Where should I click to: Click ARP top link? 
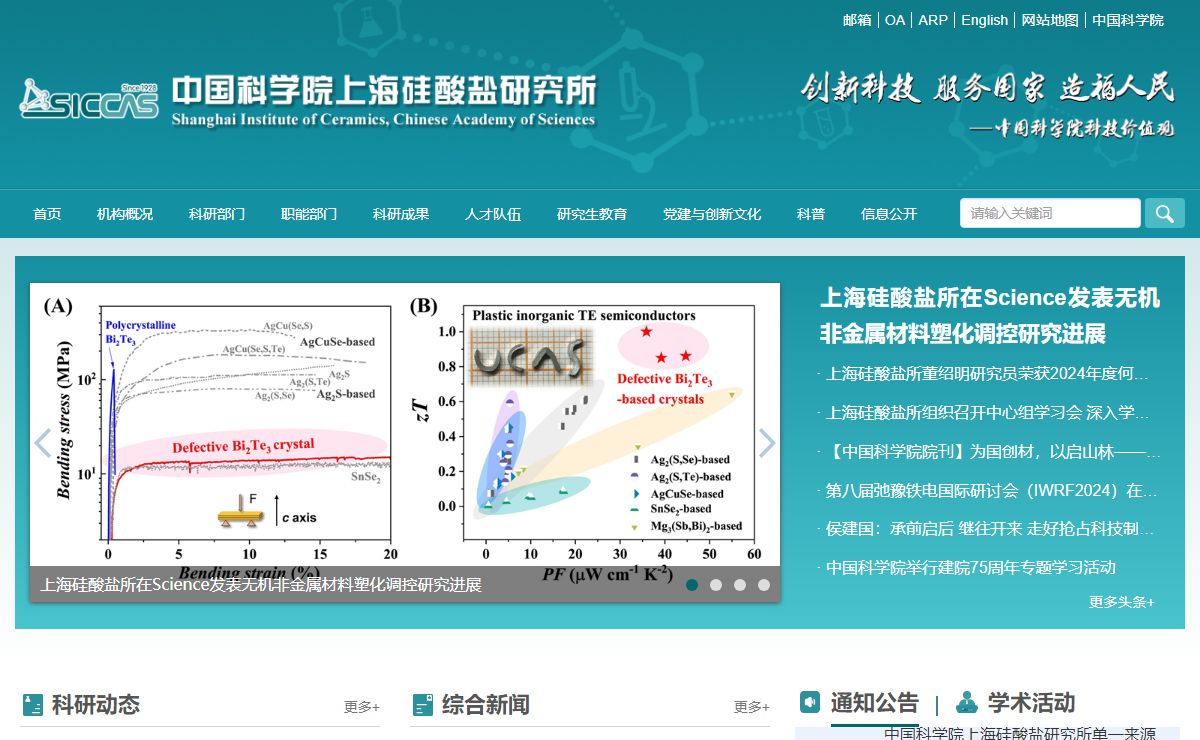(x=933, y=20)
